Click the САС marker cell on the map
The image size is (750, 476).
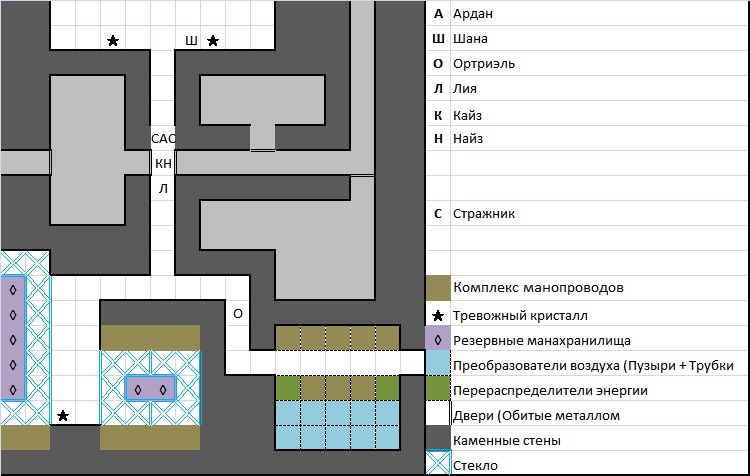pos(163,139)
